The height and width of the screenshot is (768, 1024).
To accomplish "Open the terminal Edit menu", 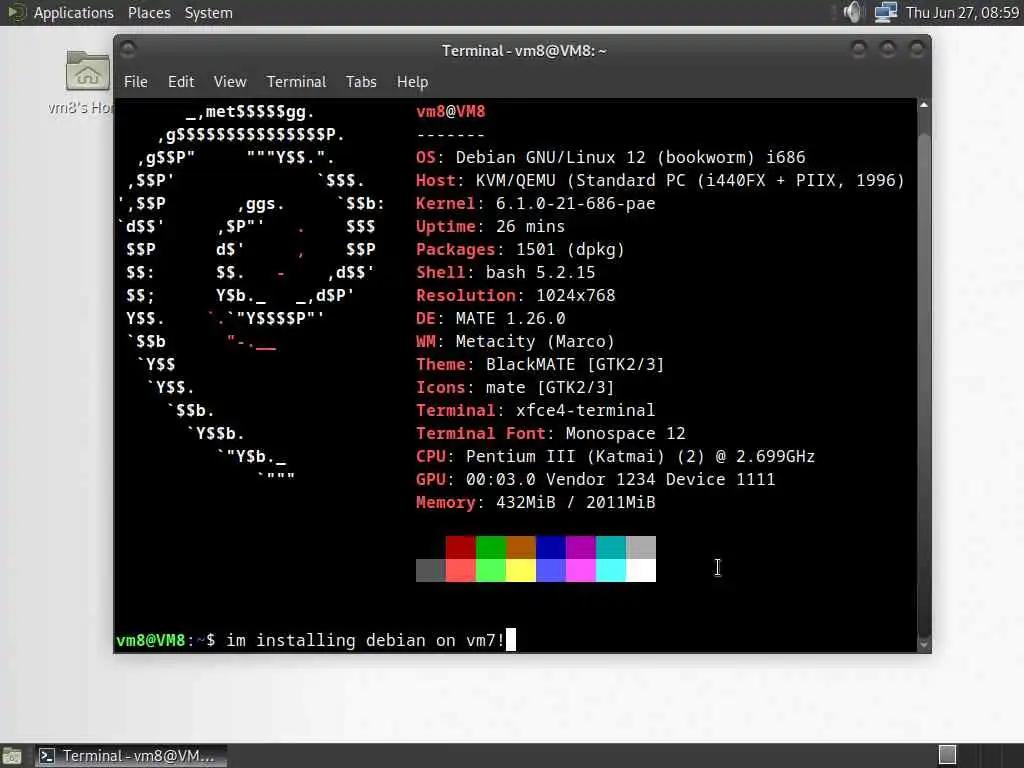I will coord(181,82).
